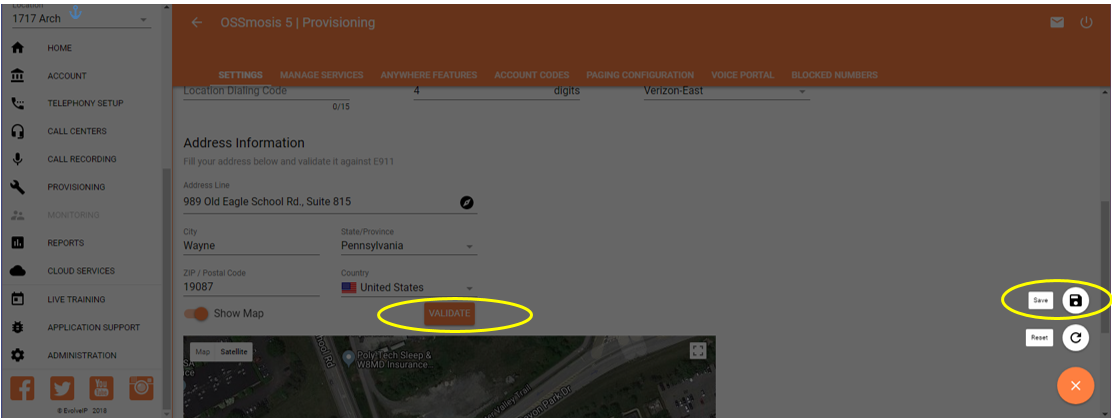The image size is (1112, 420).
Task: Click the compass icon in Address Line
Action: point(466,202)
